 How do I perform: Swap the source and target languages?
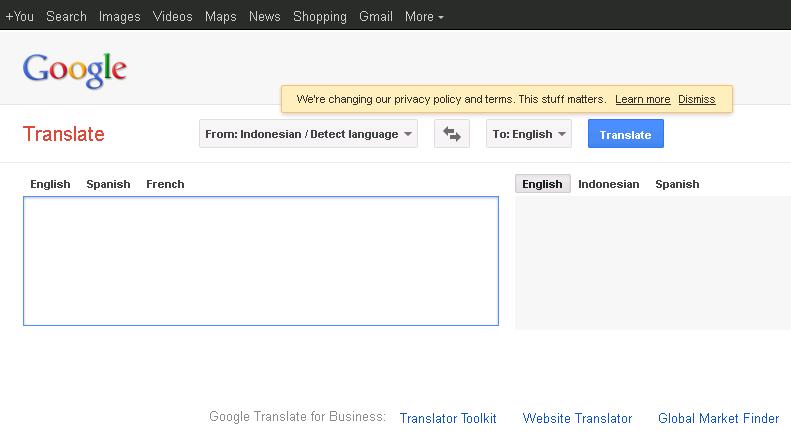(x=451, y=134)
